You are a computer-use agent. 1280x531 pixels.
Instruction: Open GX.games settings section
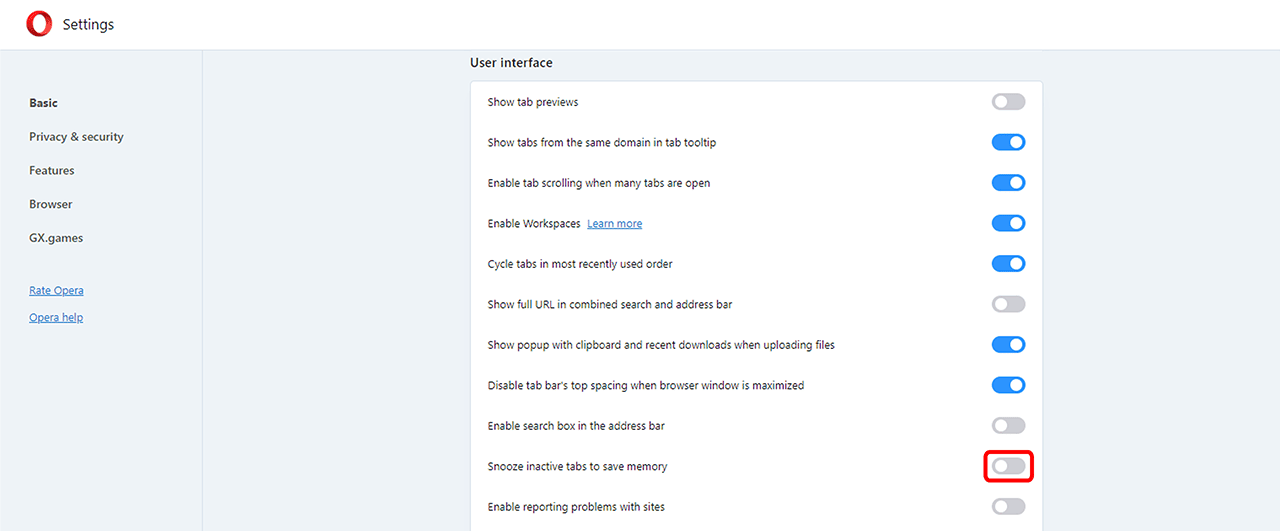(56, 238)
